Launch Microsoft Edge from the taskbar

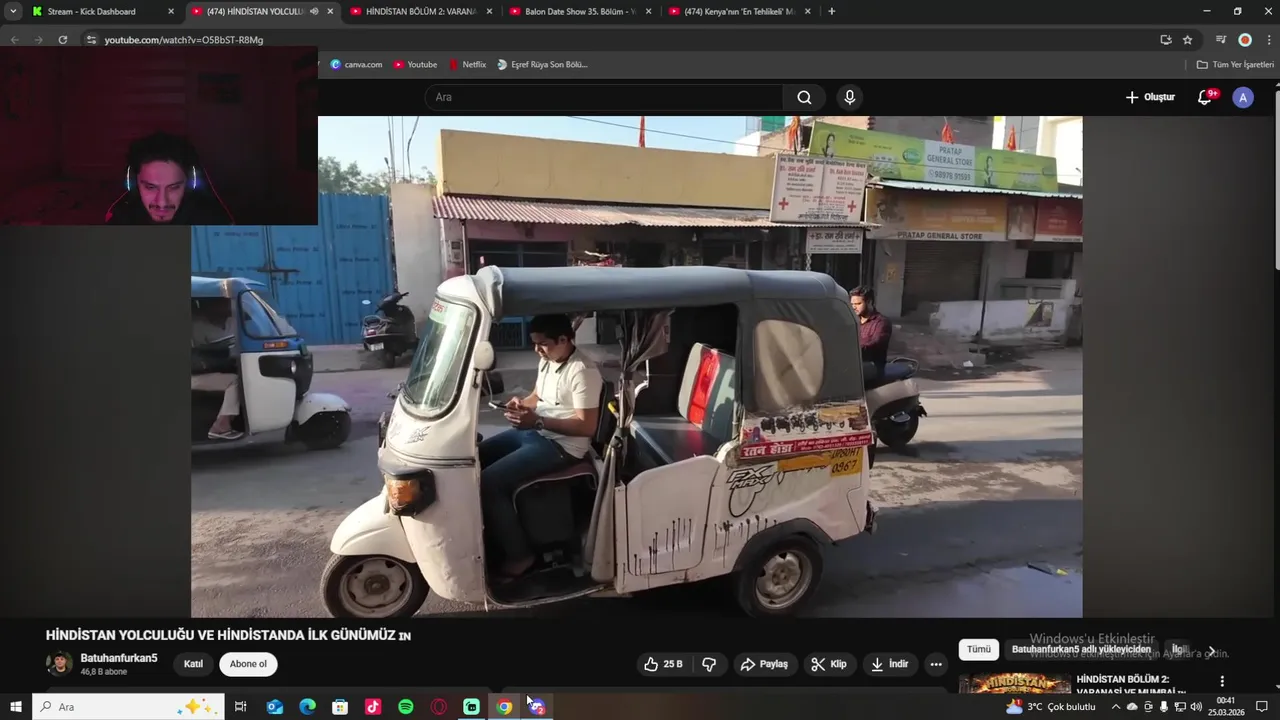(x=308, y=707)
